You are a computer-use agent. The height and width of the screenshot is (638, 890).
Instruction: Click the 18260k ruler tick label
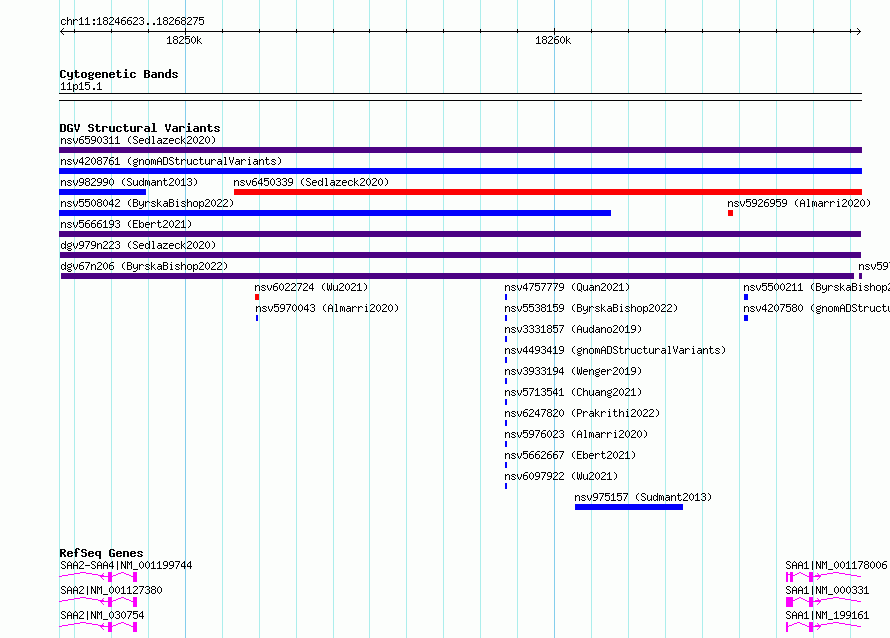pos(553,40)
